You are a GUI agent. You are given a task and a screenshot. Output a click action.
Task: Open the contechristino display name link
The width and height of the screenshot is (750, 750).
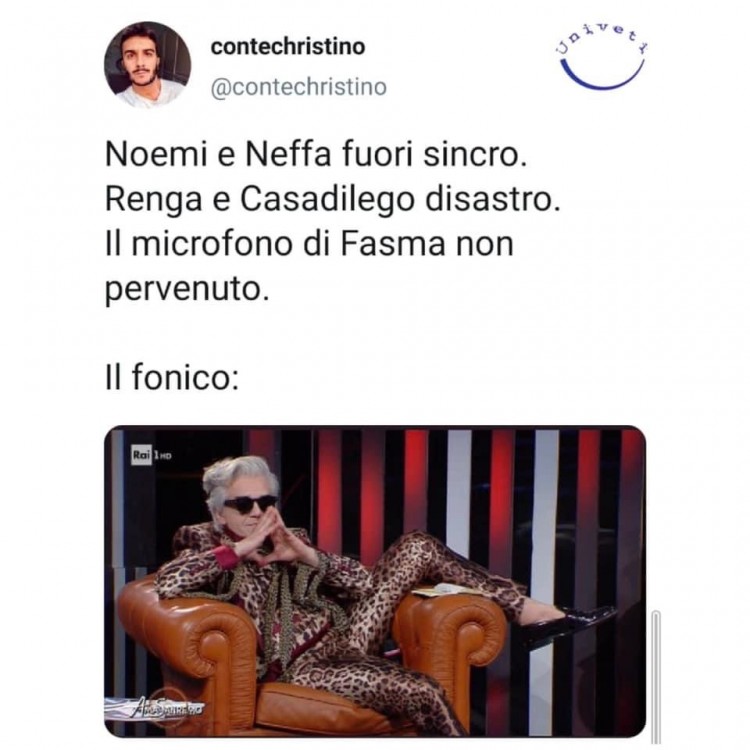[x=287, y=47]
